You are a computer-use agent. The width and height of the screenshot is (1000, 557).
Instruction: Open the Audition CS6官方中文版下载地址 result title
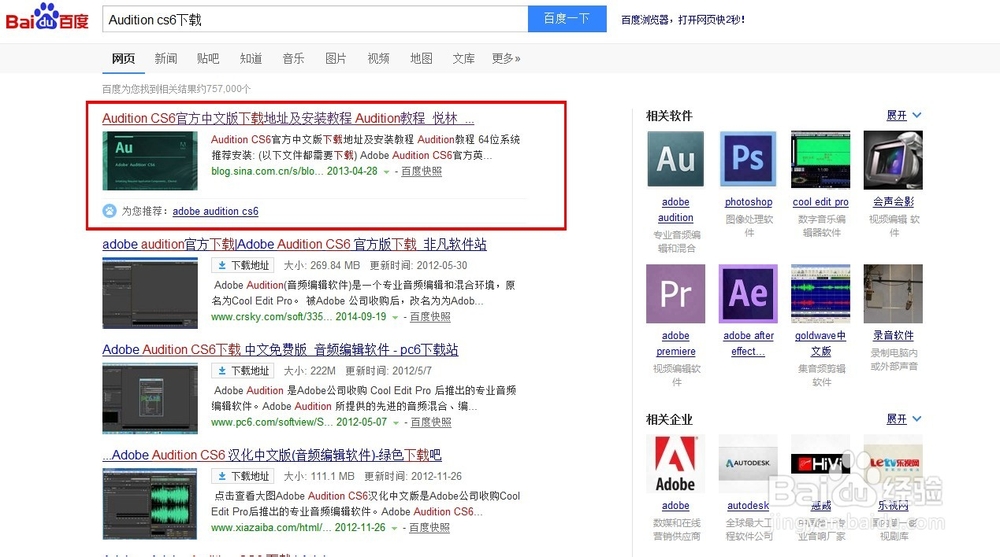click(288, 118)
